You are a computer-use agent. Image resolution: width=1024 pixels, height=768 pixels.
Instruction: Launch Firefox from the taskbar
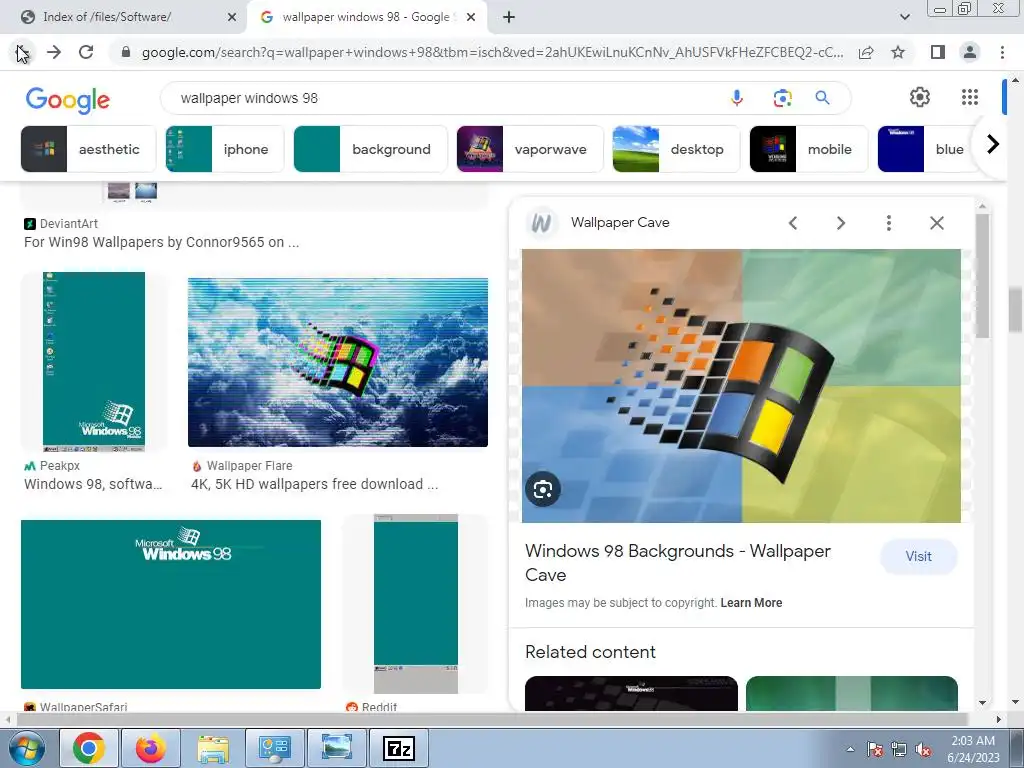click(151, 748)
